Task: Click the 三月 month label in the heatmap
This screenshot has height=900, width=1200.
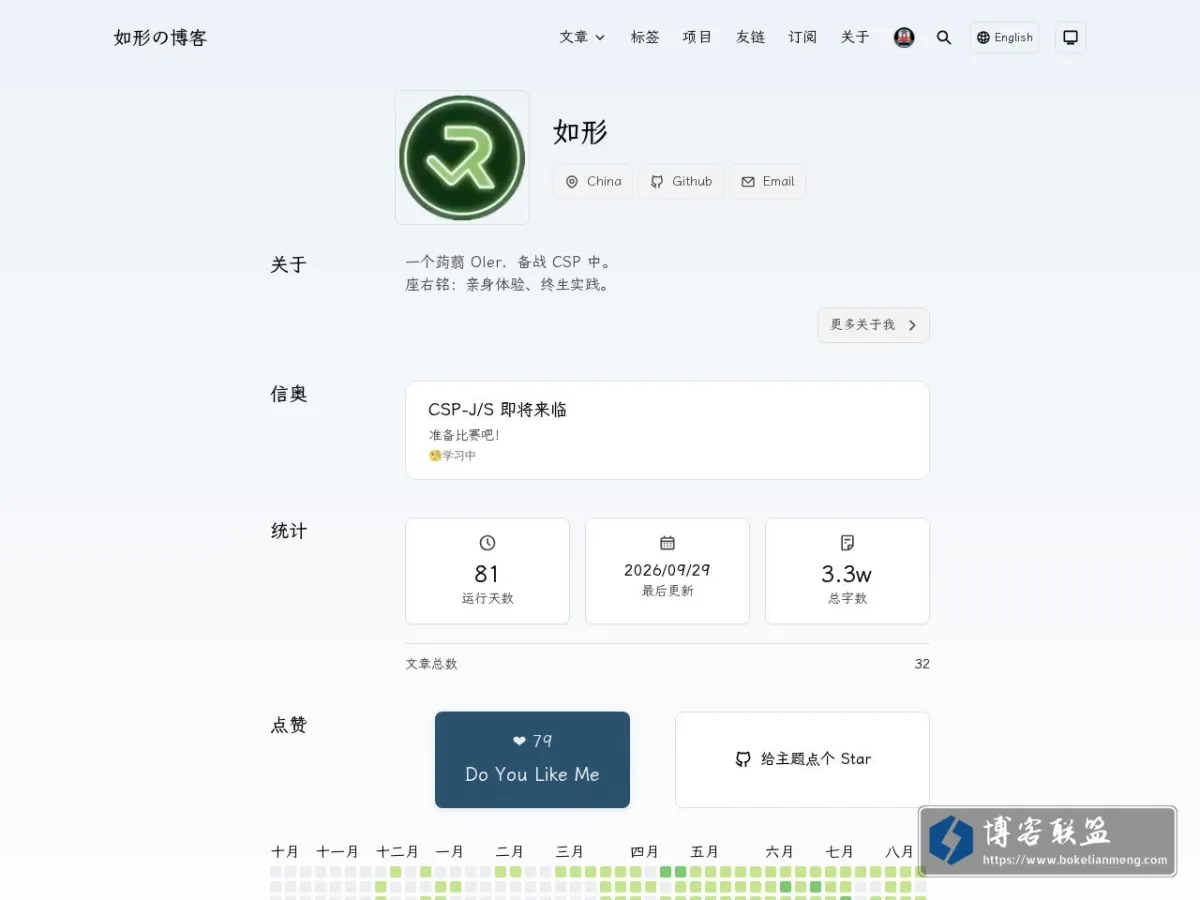Action: [x=570, y=852]
